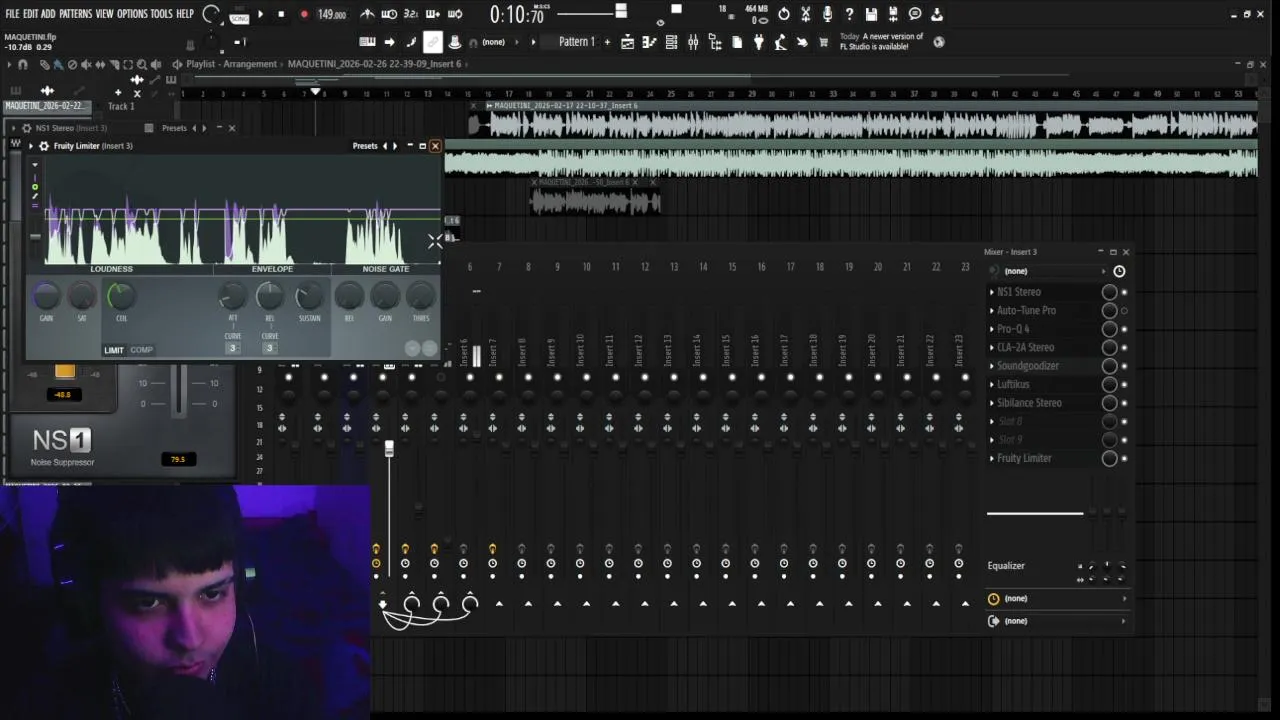Toggle the metronome icon in top toolbar
1280x720 pixels.
pyautogui.click(x=368, y=14)
